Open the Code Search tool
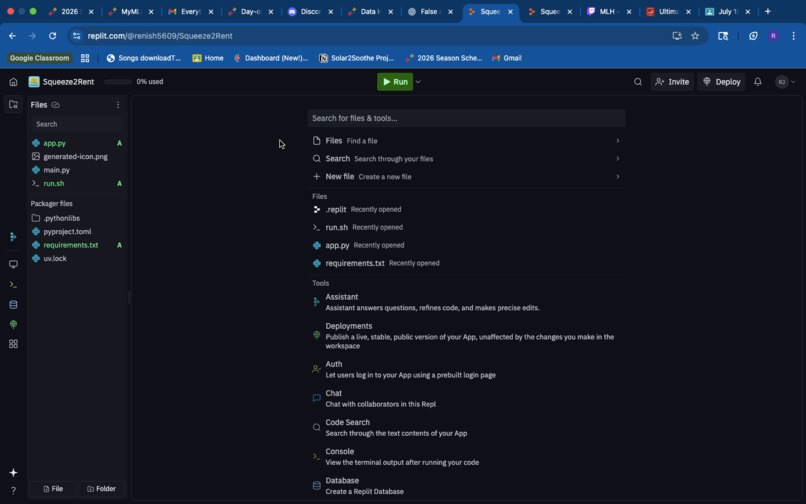 (x=466, y=427)
